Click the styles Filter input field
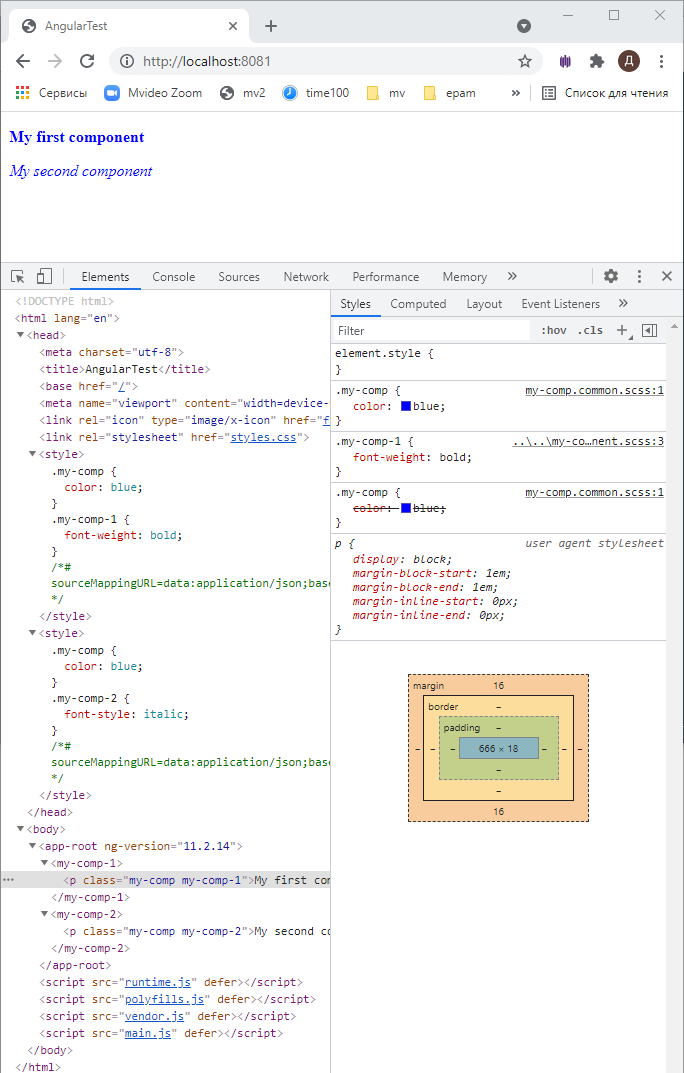Screen dimensions: 684x1073 (430, 331)
